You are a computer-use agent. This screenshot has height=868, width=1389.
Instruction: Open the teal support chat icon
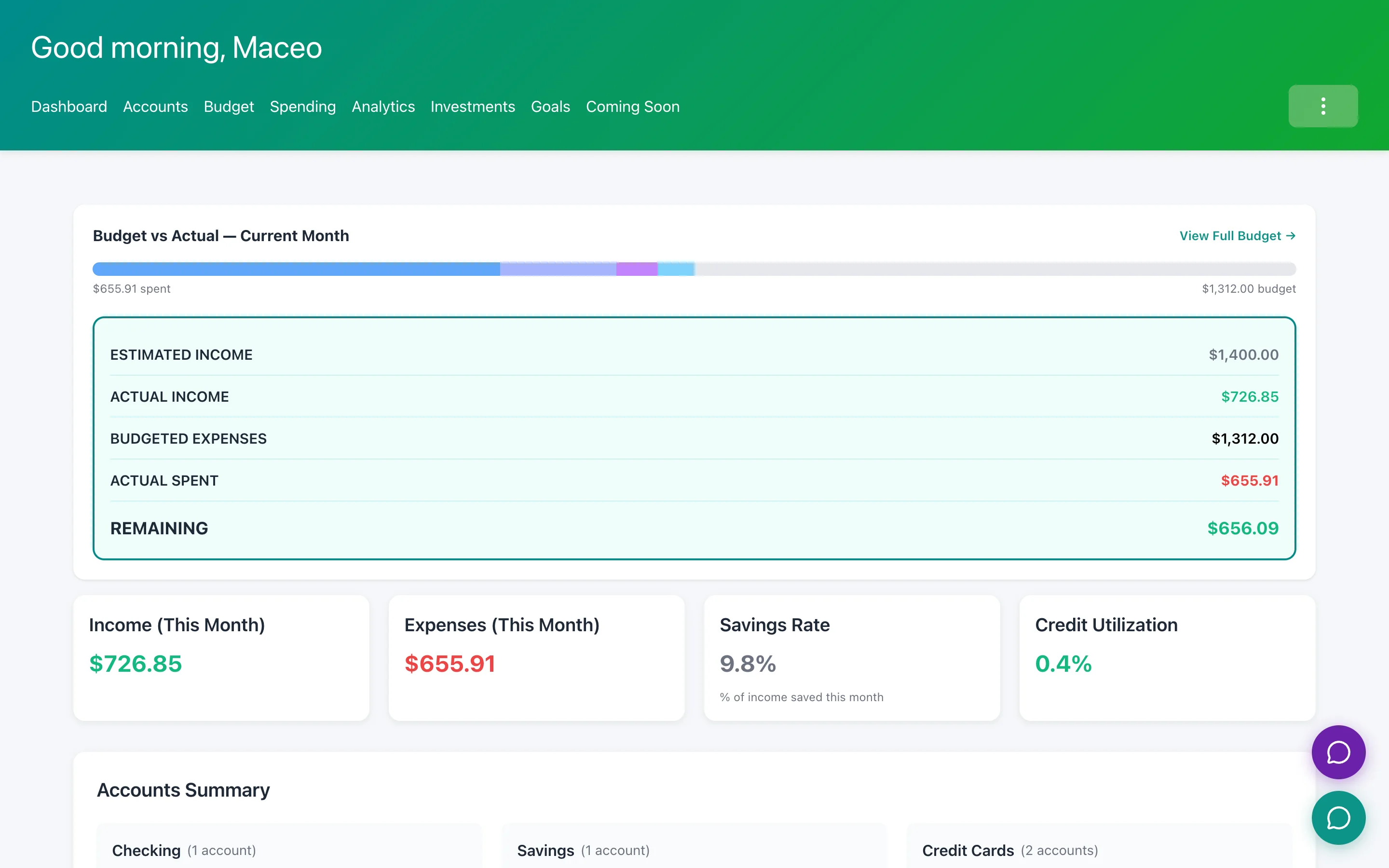point(1338,817)
